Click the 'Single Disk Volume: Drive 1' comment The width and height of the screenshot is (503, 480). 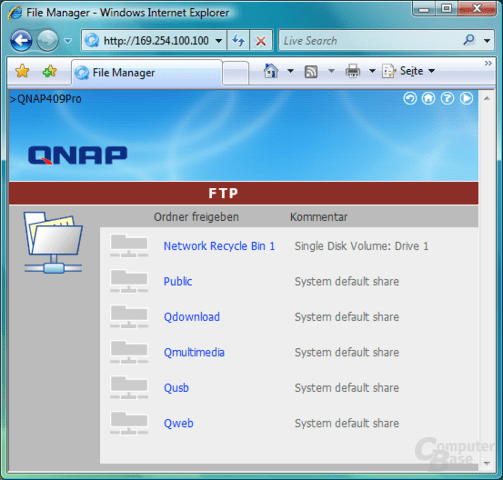pyautogui.click(x=361, y=246)
